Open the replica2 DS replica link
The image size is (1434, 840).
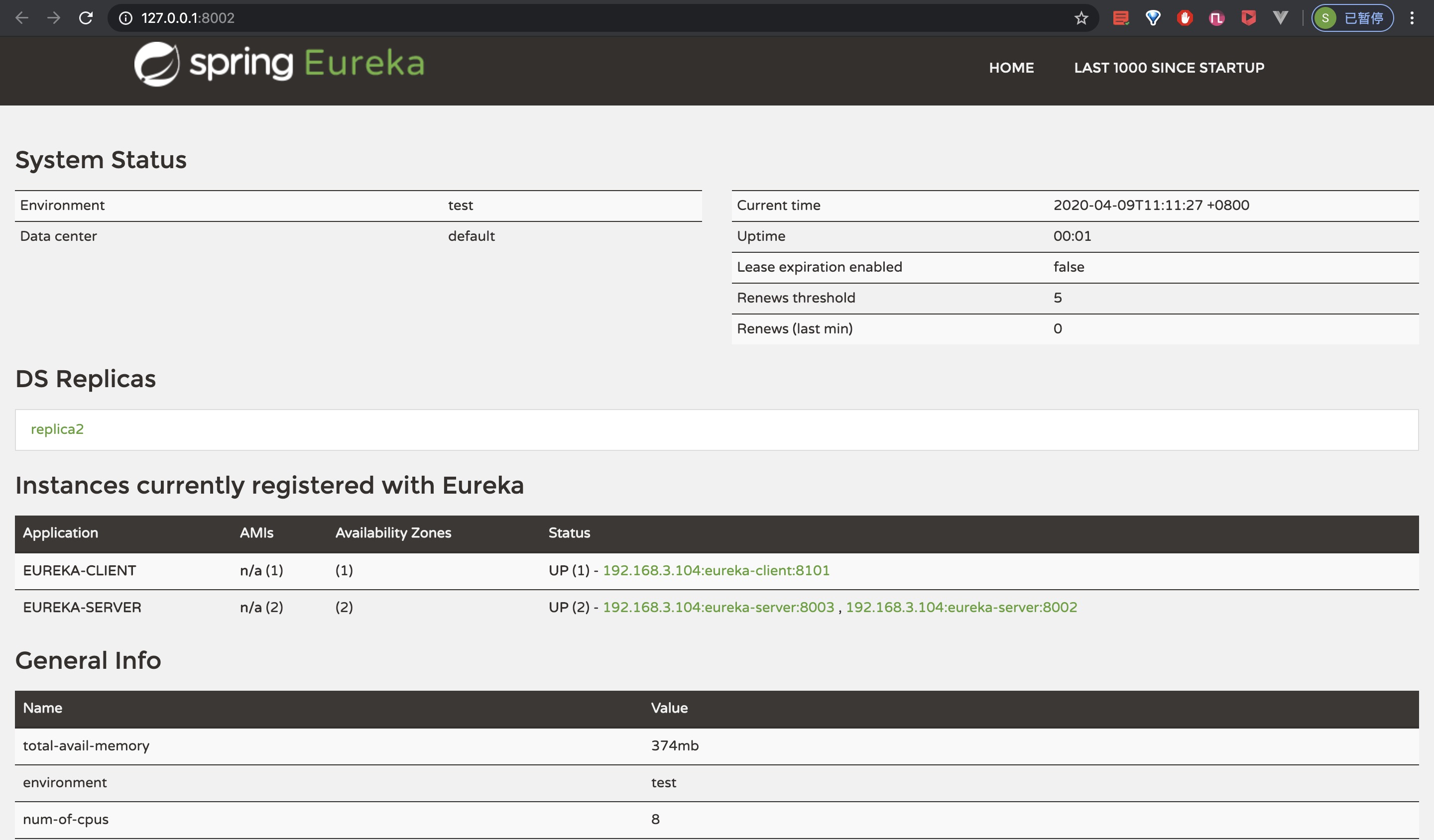pyautogui.click(x=57, y=429)
